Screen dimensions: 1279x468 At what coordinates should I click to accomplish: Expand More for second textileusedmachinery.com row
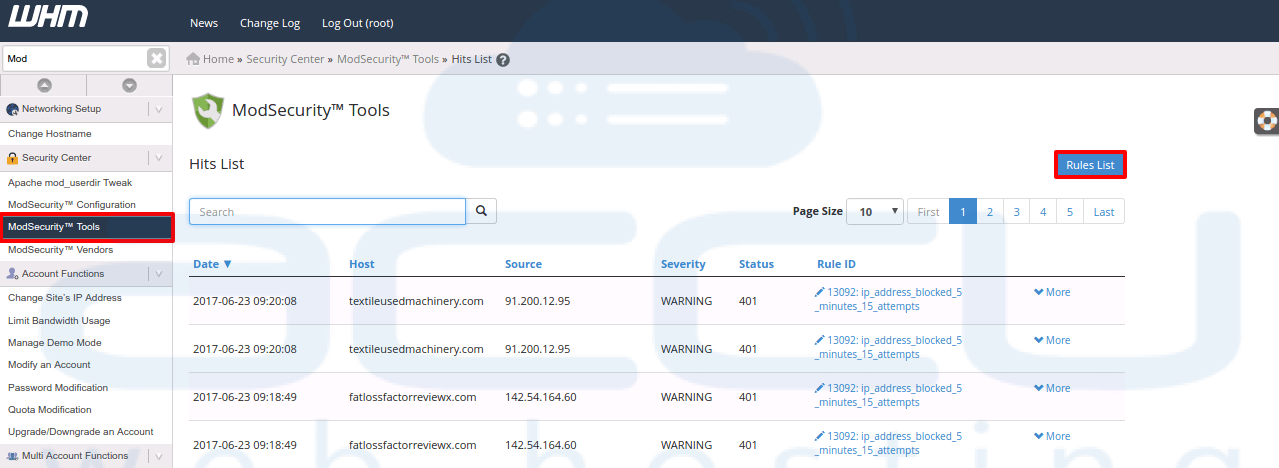pyautogui.click(x=1052, y=340)
